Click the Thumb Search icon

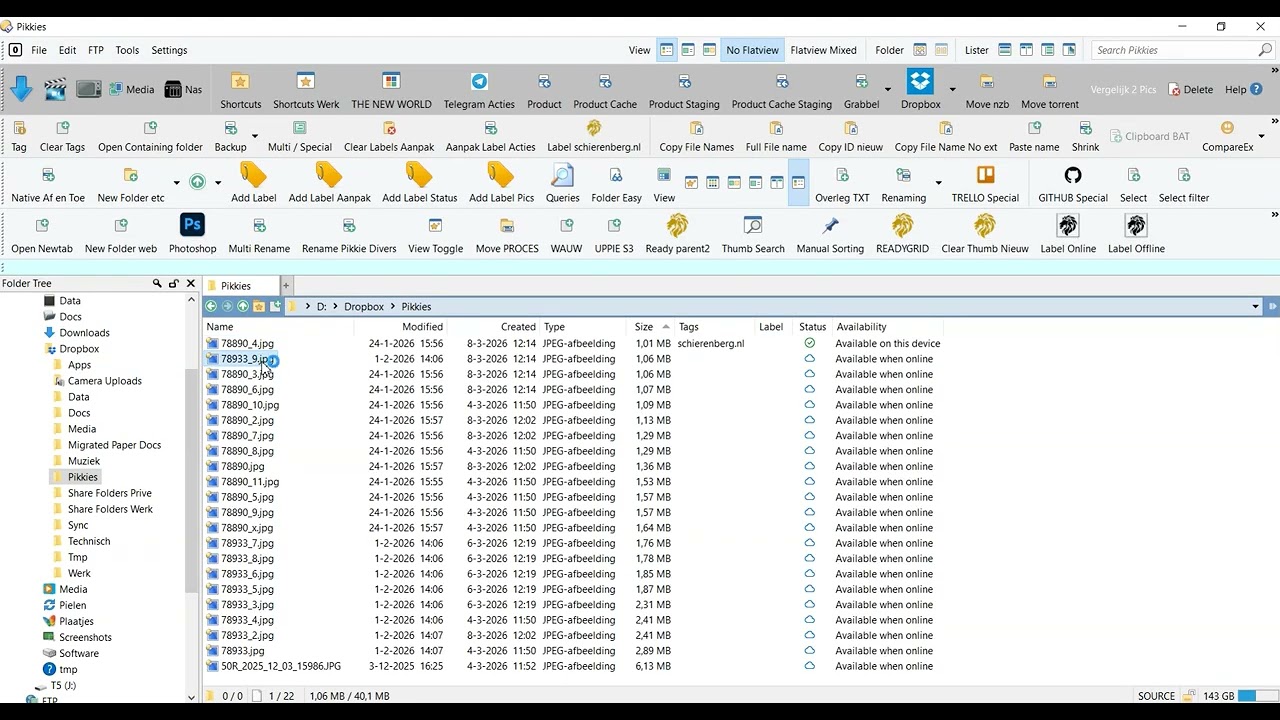click(x=753, y=227)
